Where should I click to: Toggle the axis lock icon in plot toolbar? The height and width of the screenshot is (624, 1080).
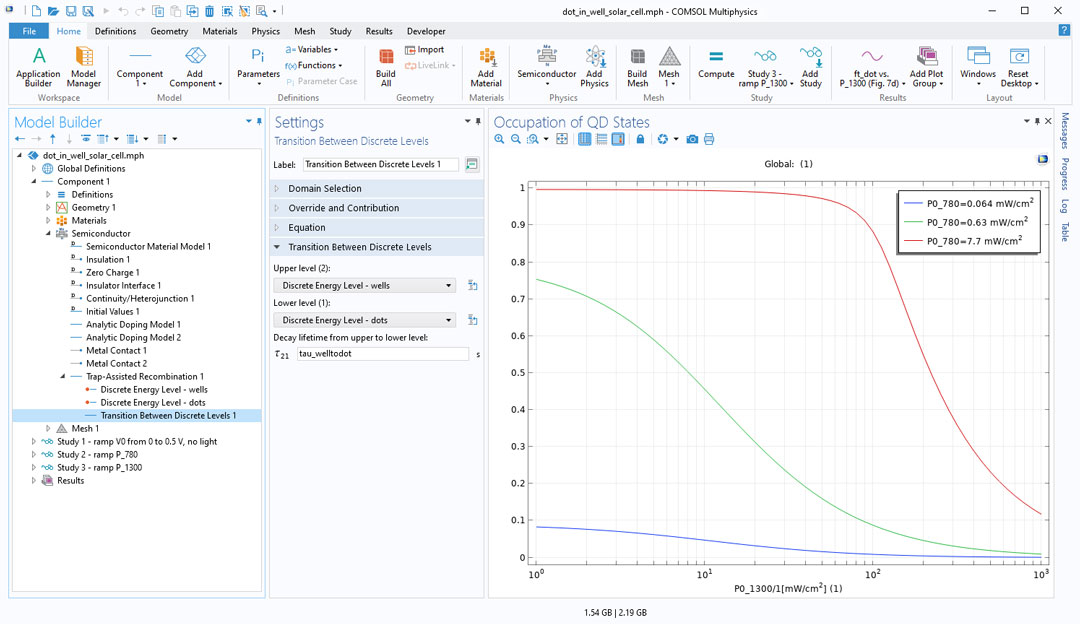640,139
